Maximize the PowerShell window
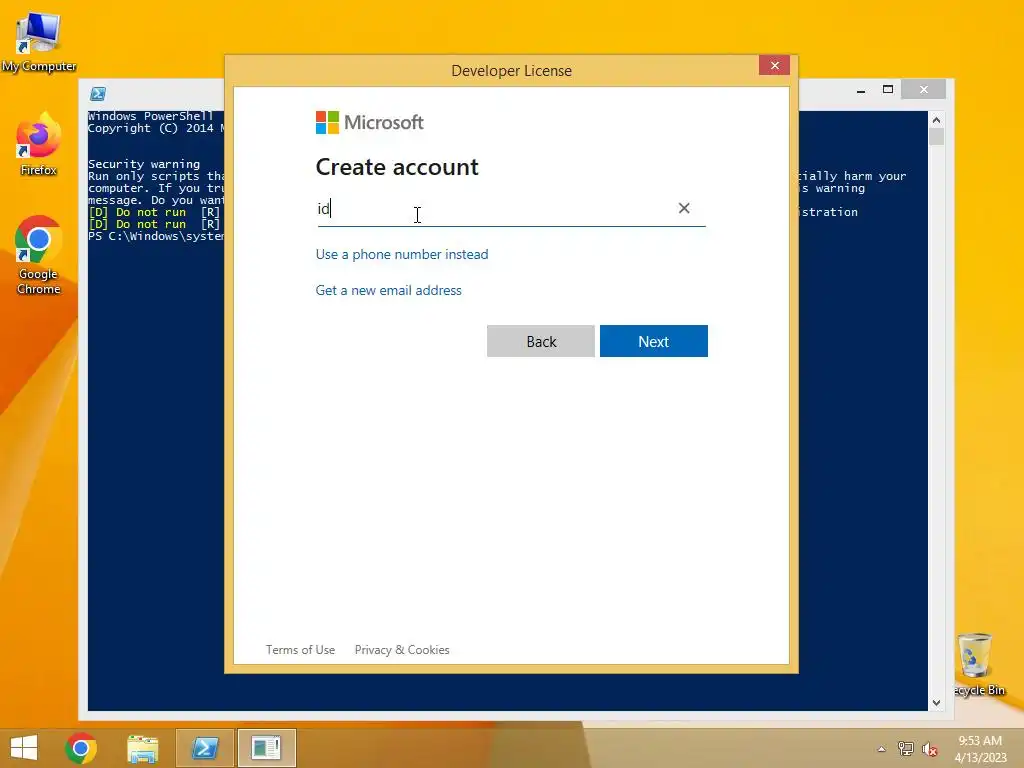The height and width of the screenshot is (768, 1024). click(888, 89)
